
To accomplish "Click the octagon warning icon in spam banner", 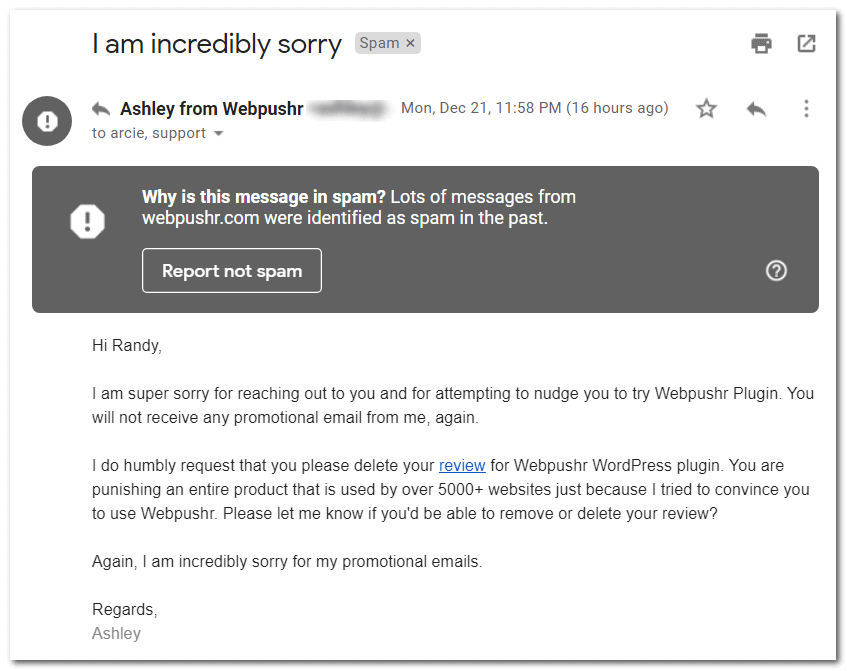I will 88,220.
